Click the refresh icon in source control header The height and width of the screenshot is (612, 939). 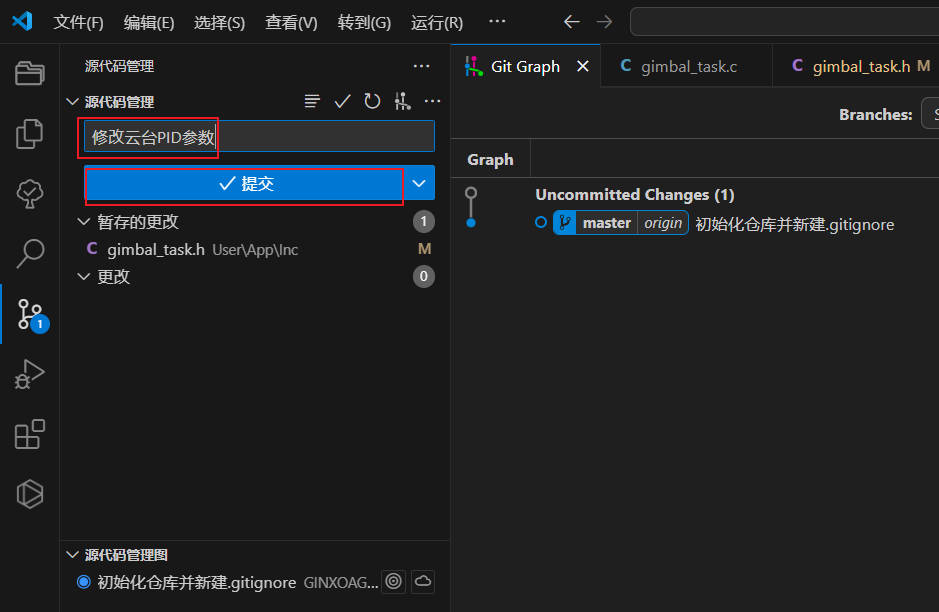click(372, 101)
